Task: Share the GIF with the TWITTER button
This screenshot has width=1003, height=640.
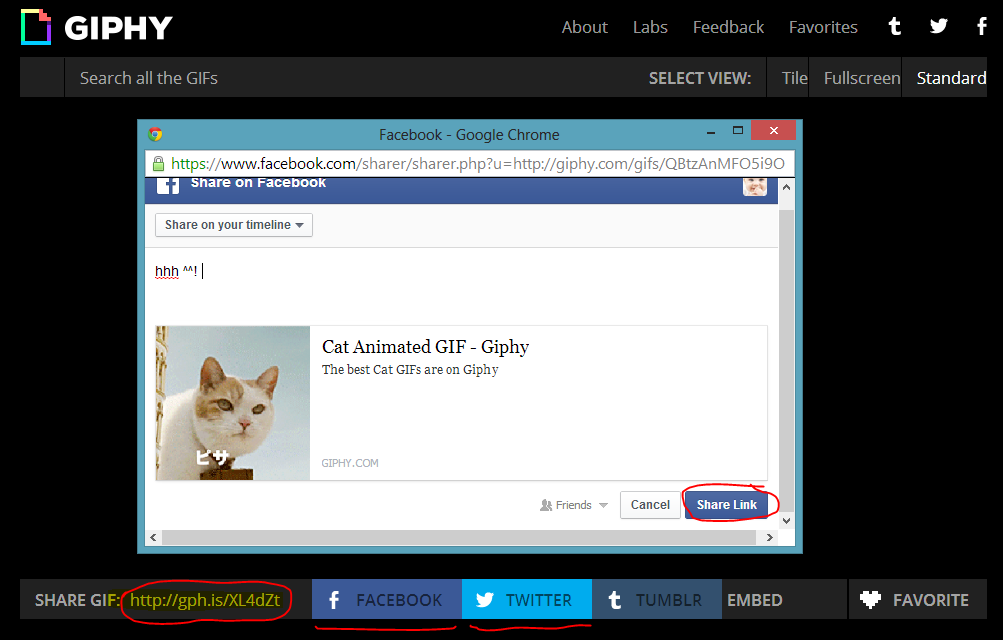Action: 527,599
